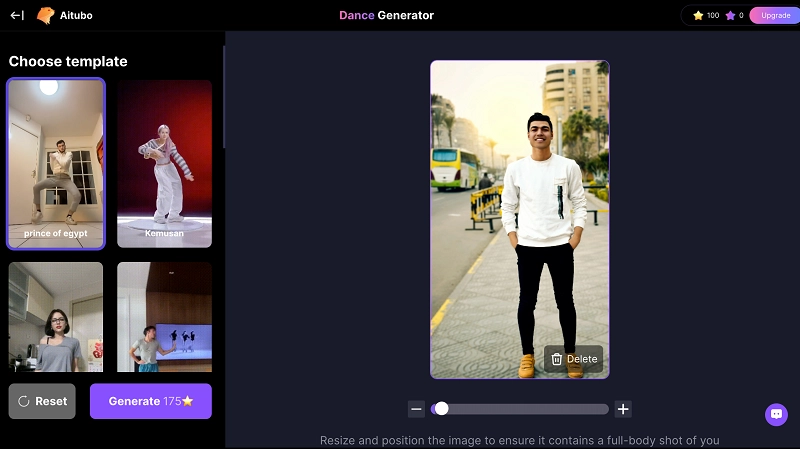Viewport: 800px width, 449px height.
Task: Select the prince of egypt template
Action: pos(56,163)
